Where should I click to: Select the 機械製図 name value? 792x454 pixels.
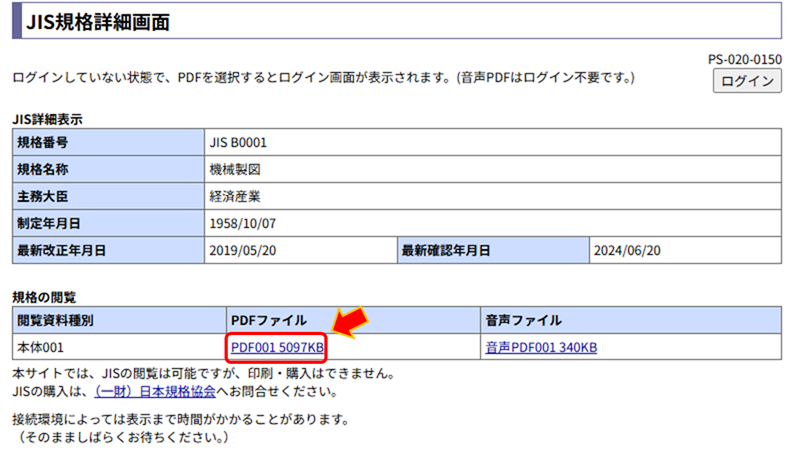pyautogui.click(x=234, y=169)
